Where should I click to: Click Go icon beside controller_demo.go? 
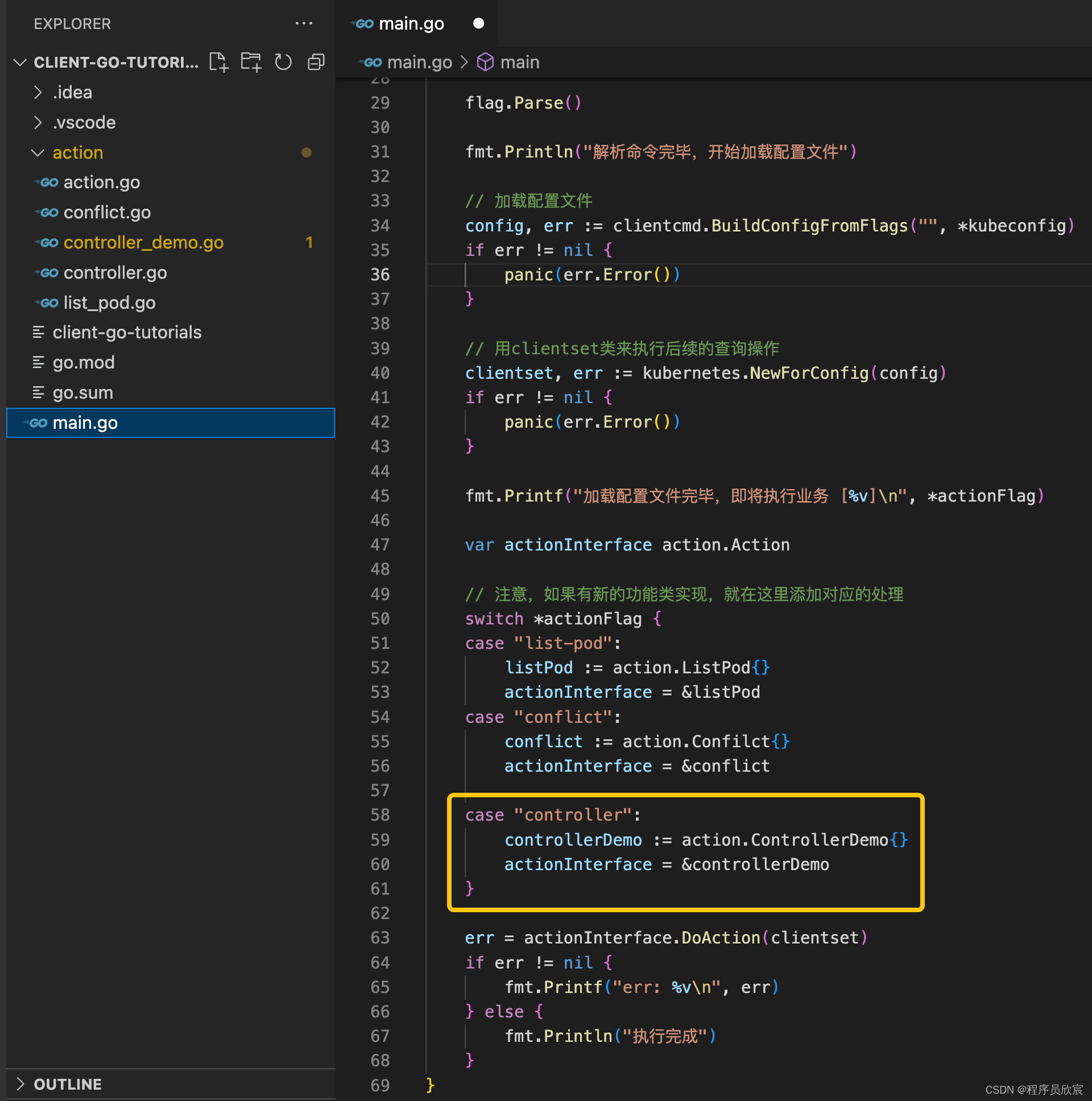[48, 243]
